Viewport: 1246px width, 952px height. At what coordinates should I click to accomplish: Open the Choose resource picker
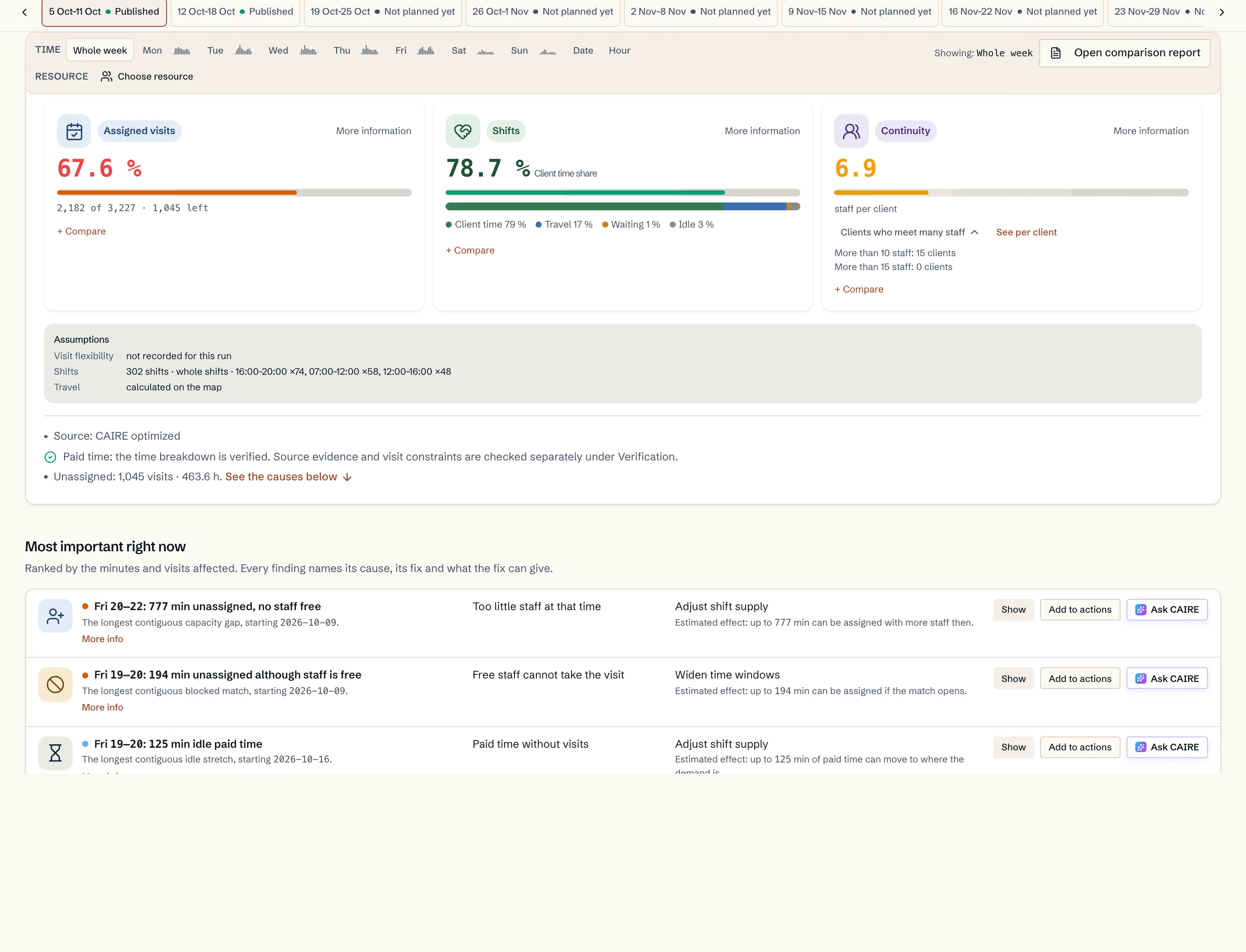pyautogui.click(x=147, y=77)
